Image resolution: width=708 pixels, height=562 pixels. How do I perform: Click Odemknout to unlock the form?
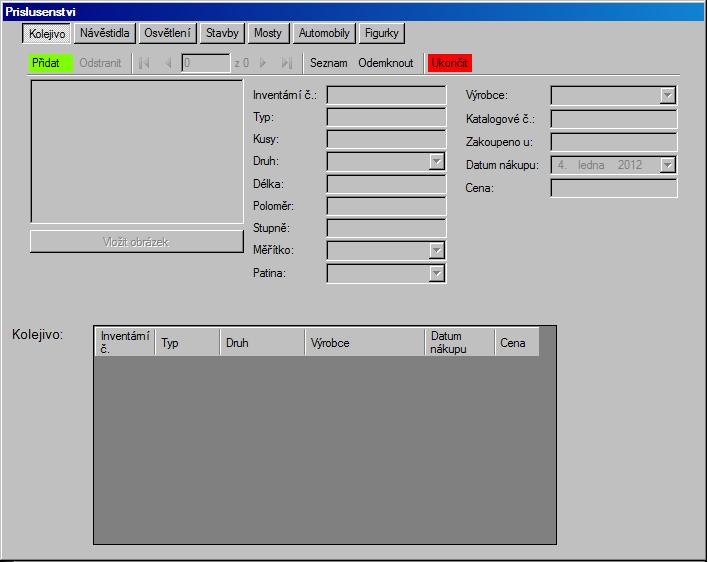click(385, 63)
